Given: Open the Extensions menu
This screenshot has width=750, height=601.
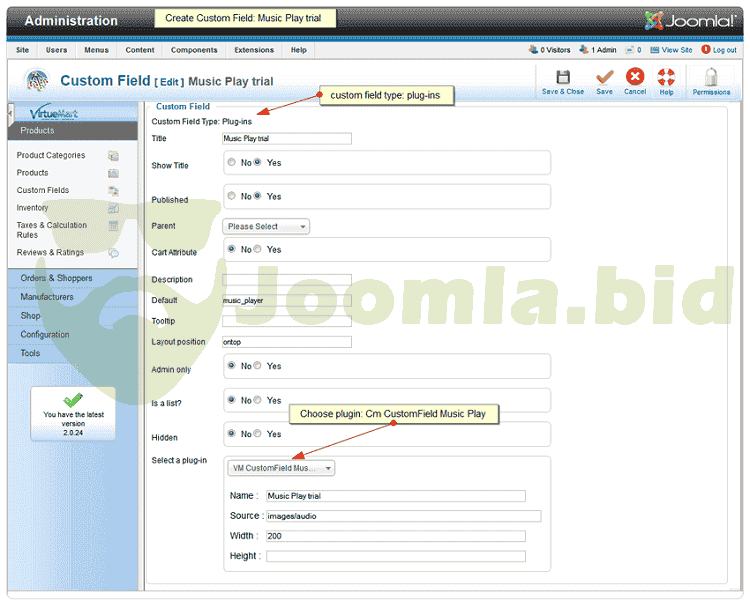Looking at the screenshot, I should click(x=254, y=50).
